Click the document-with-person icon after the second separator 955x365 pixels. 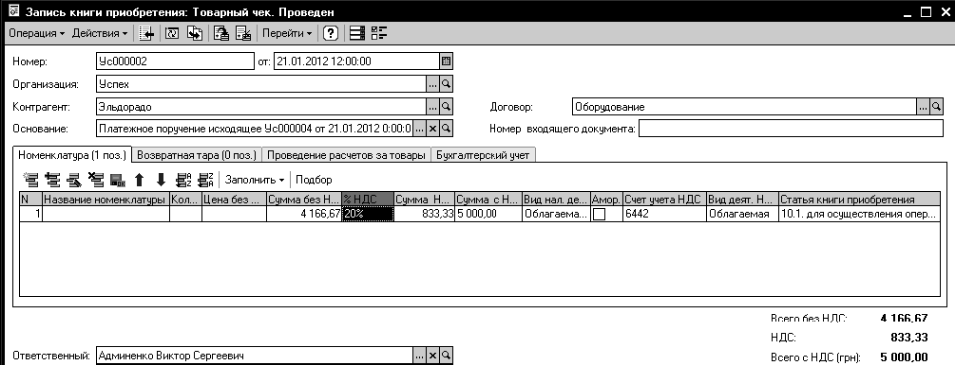tap(221, 34)
